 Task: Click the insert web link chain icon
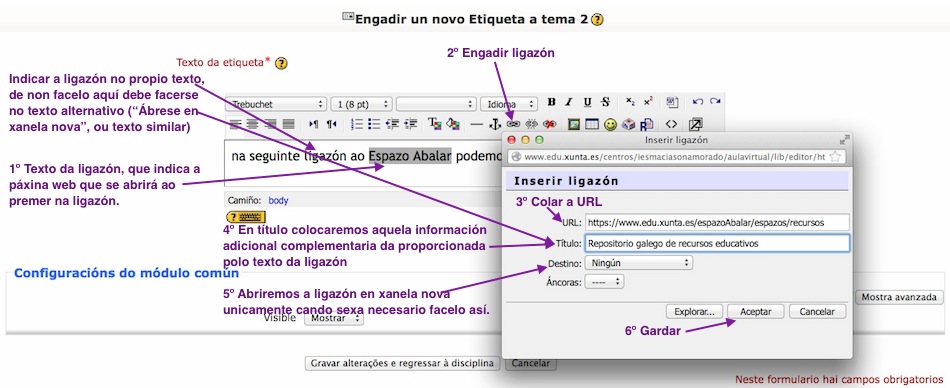pyautogui.click(x=513, y=124)
